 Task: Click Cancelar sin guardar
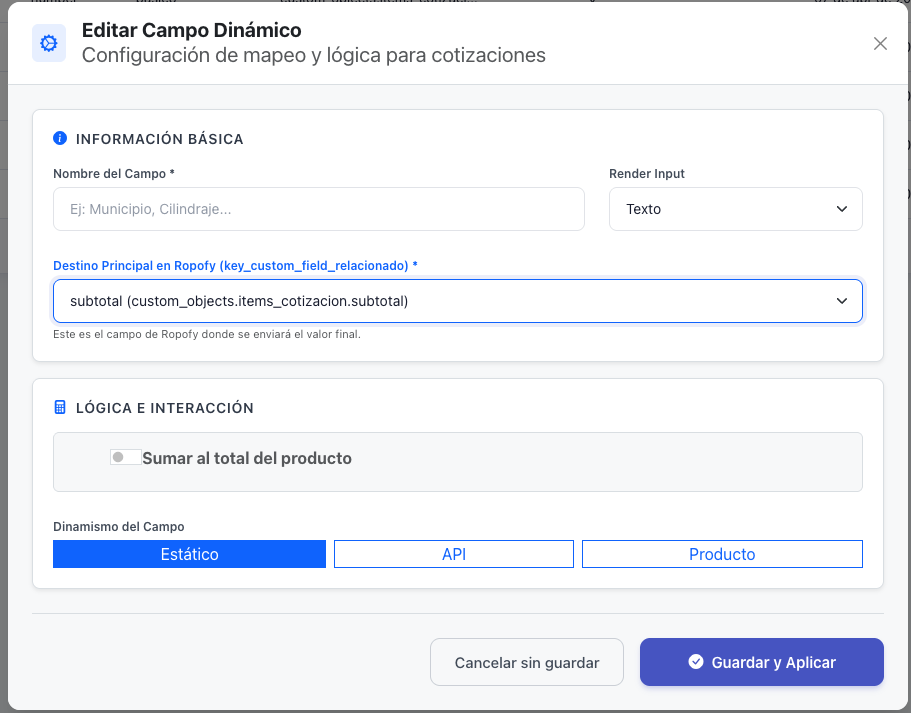coord(527,662)
